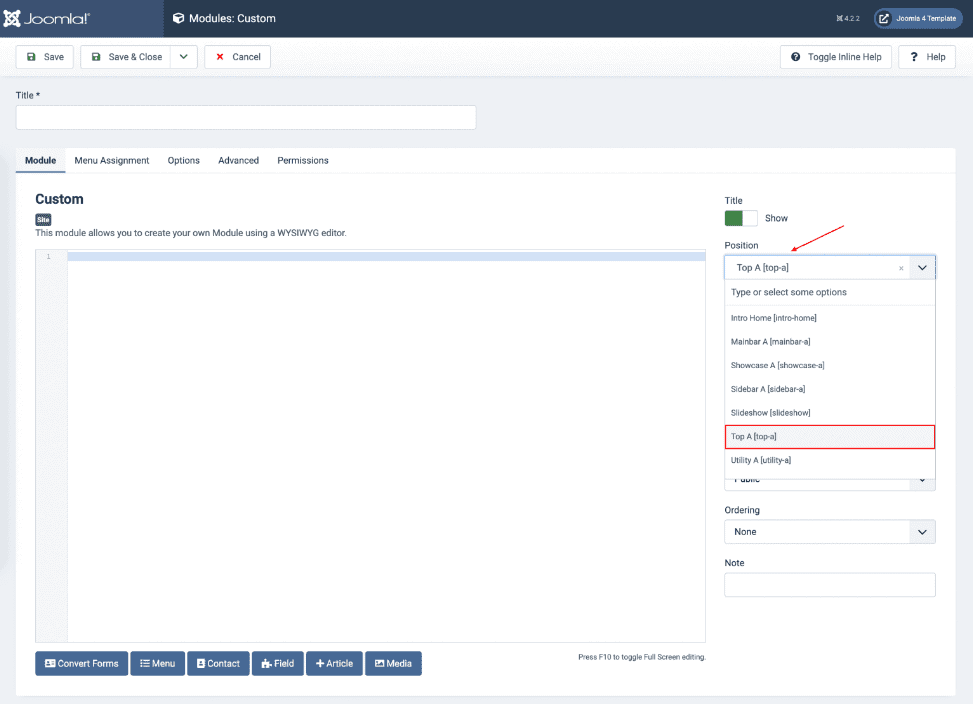Viewport: 973px width, 706px height.
Task: Expand the Save & Close dropdown arrow
Action: [x=184, y=57]
